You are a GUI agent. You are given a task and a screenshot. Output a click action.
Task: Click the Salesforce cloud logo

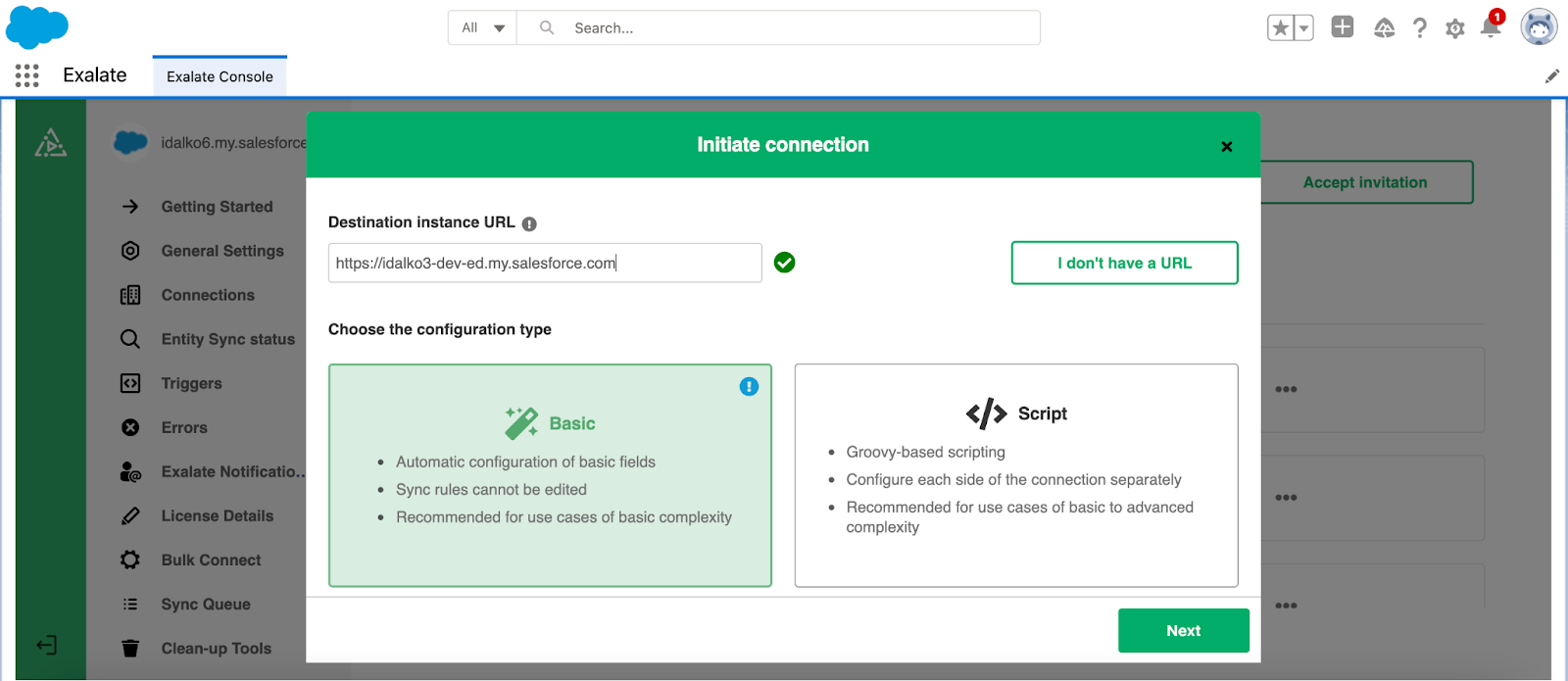[x=37, y=27]
